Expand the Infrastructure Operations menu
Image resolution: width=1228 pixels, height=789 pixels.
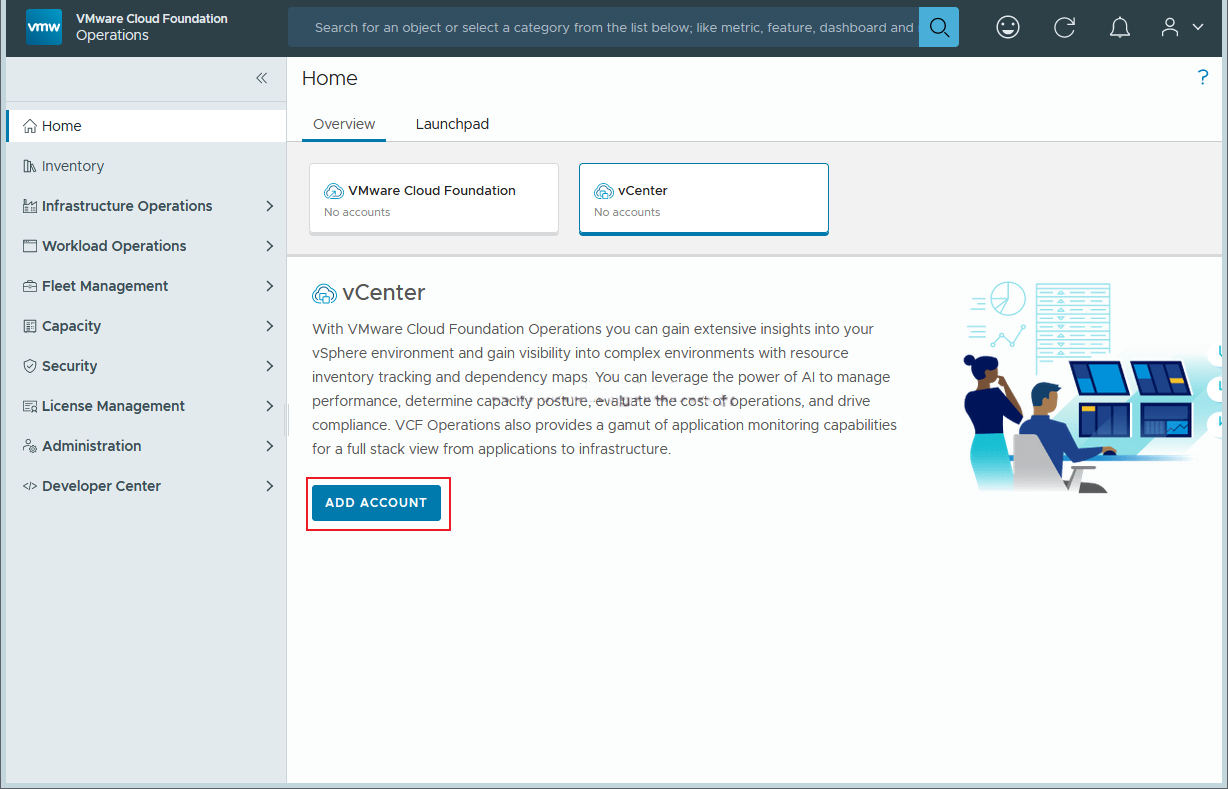click(127, 206)
